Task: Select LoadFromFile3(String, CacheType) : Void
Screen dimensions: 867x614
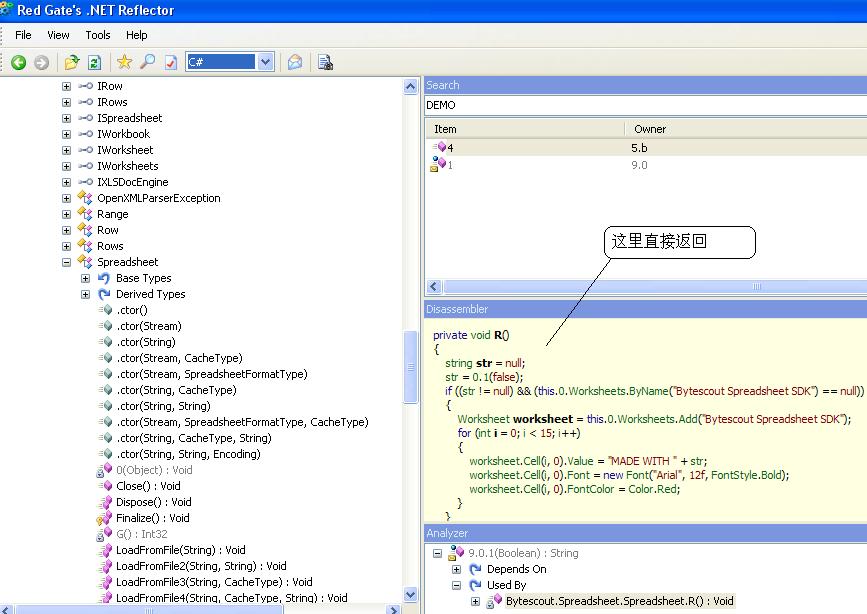Action: point(215,582)
